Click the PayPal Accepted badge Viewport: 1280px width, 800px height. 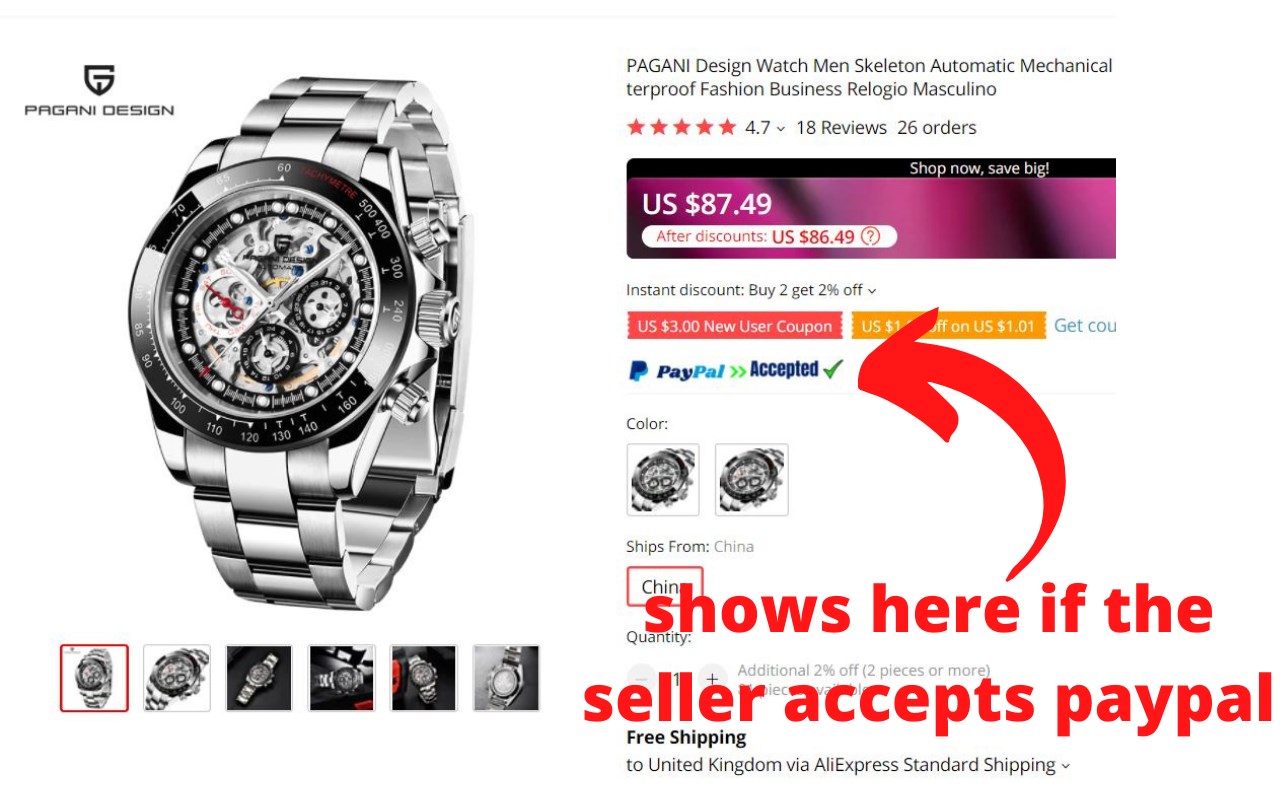(736, 370)
